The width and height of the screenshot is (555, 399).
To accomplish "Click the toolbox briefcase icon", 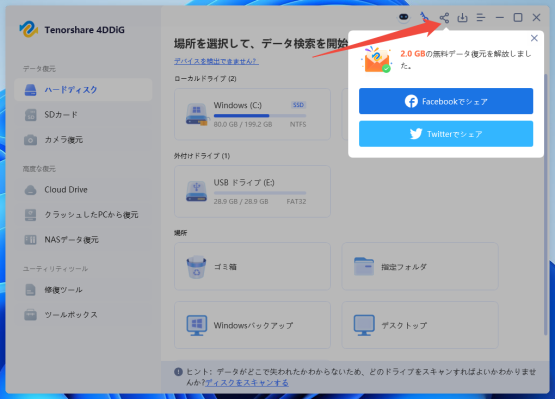I will coord(30,315).
